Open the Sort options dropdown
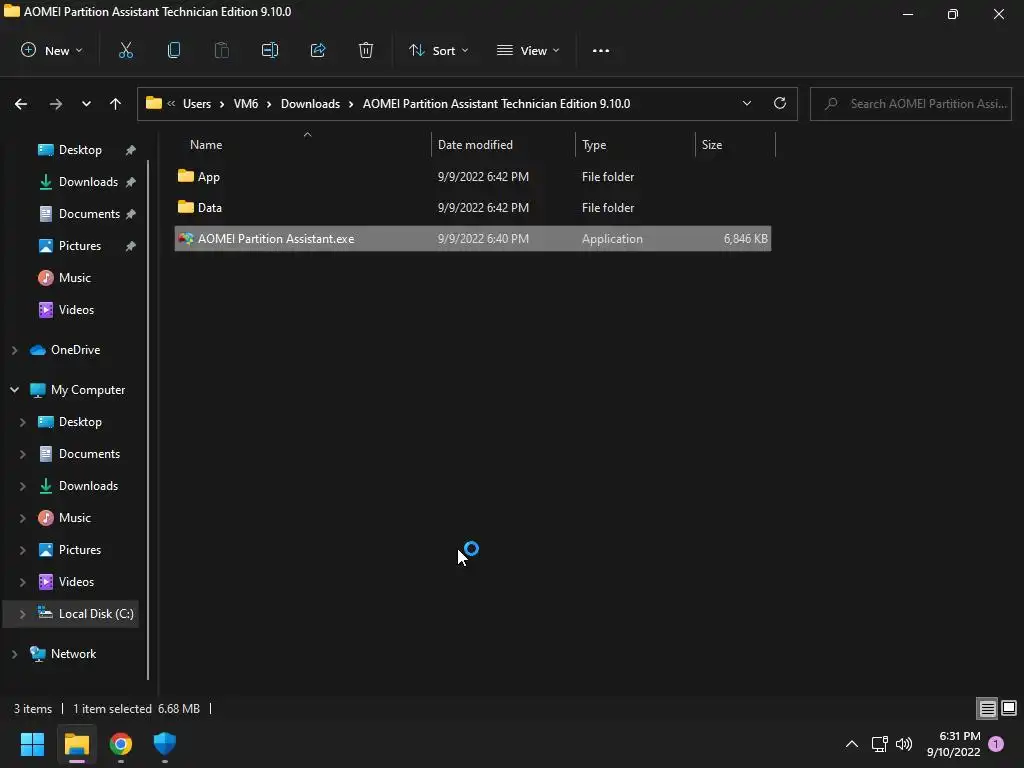This screenshot has width=1024, height=768. click(x=438, y=50)
